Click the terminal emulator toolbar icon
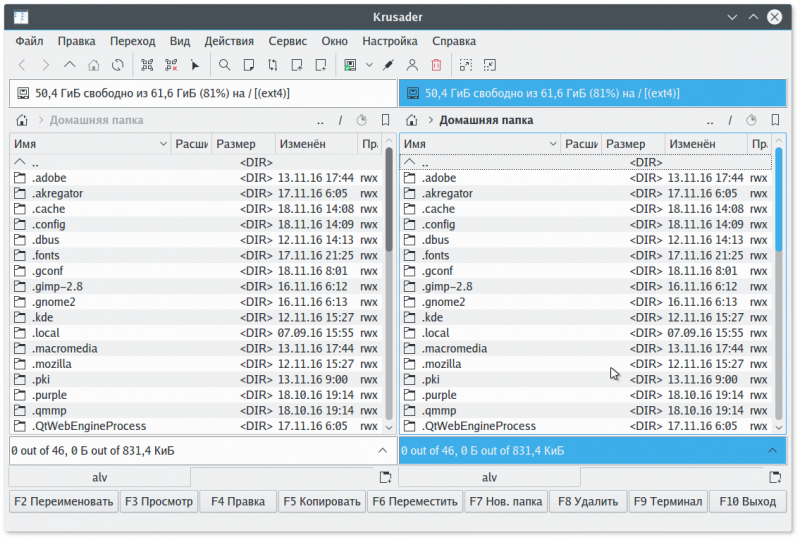The image size is (800, 540). (350, 65)
